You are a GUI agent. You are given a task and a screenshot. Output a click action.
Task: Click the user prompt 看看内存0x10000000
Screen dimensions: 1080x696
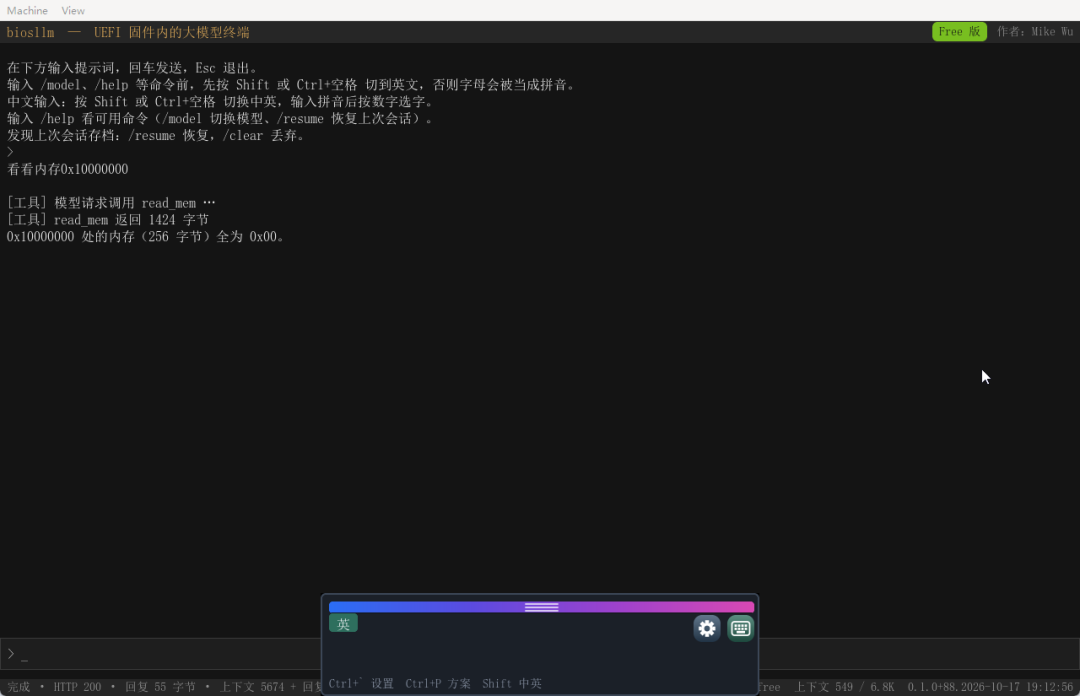tap(68, 170)
